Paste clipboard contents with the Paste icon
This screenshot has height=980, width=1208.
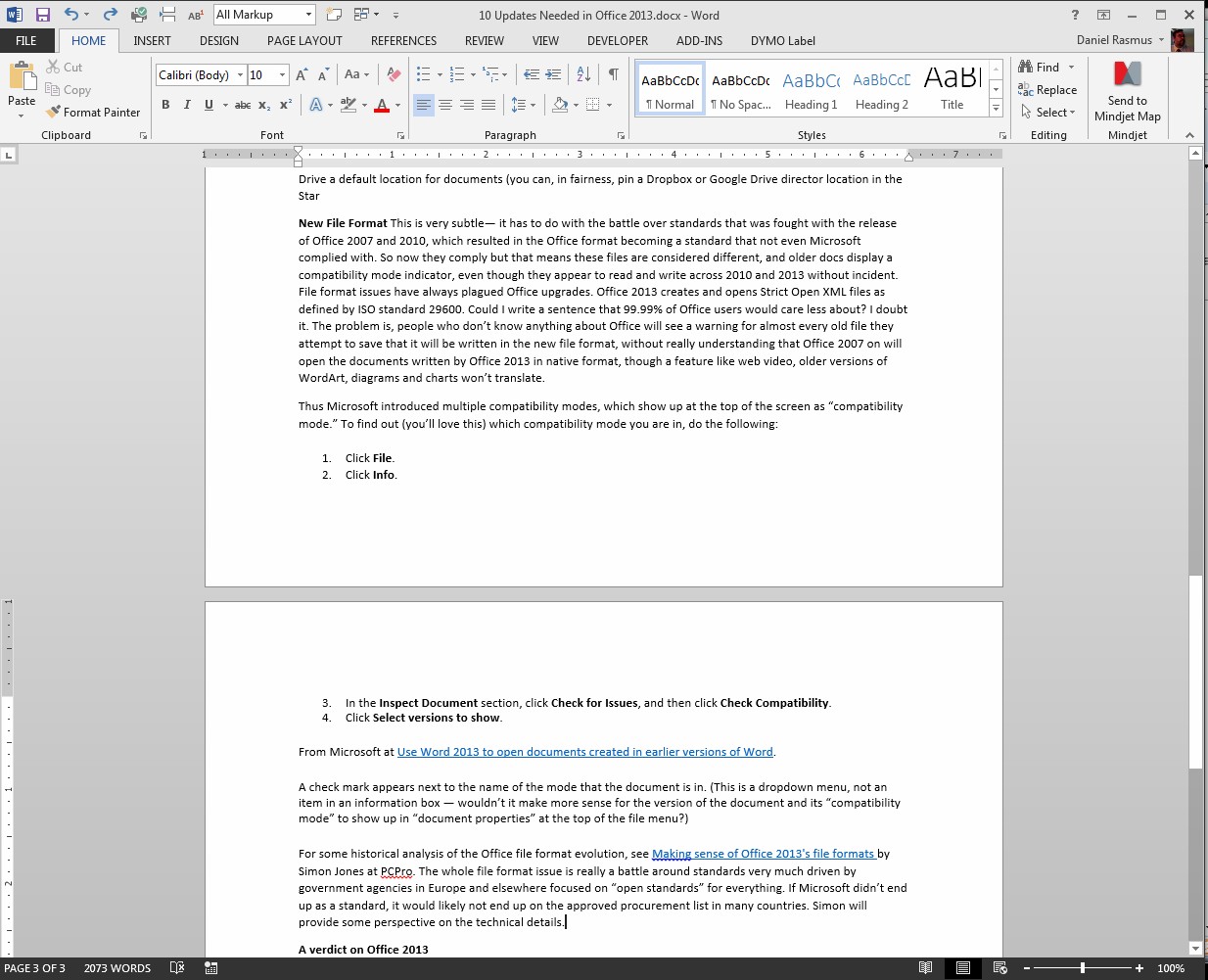22,76
